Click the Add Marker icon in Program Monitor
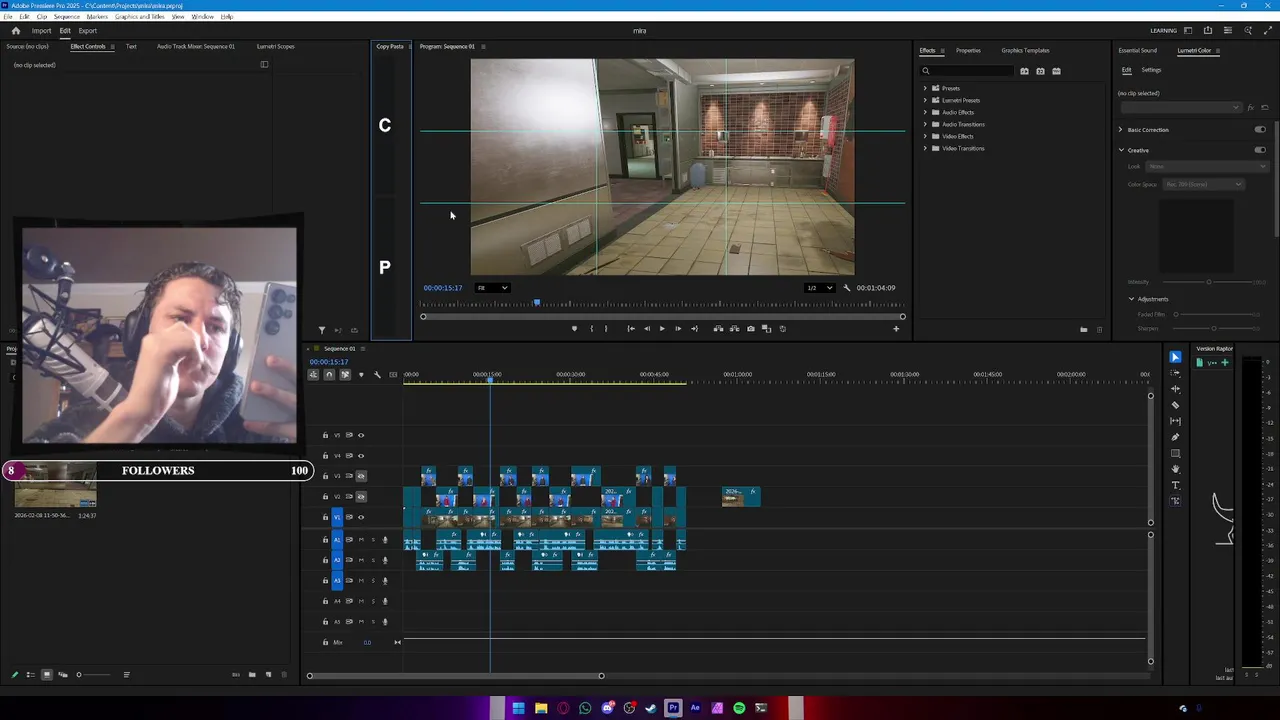Screen dimensions: 1280x720 [574, 329]
